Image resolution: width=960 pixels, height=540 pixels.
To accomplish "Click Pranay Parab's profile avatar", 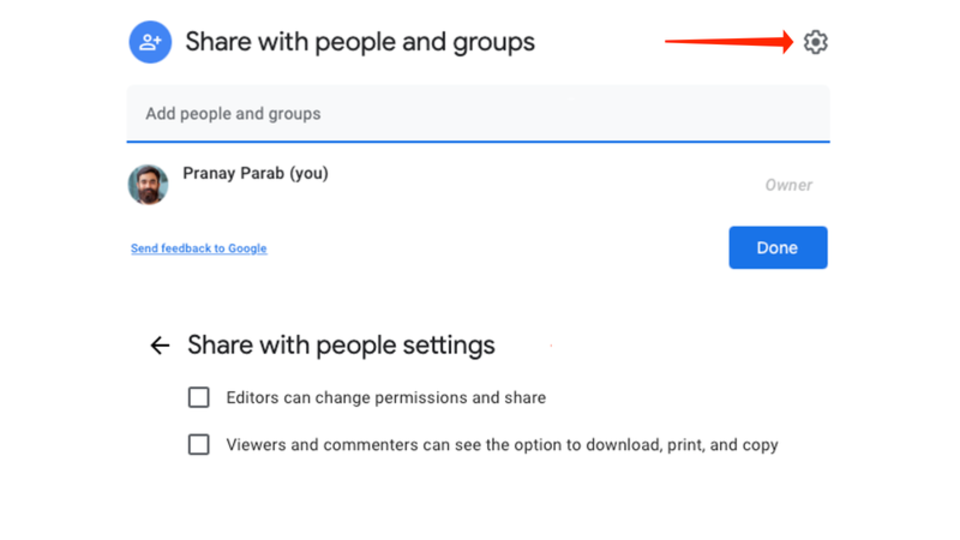I will pyautogui.click(x=148, y=184).
